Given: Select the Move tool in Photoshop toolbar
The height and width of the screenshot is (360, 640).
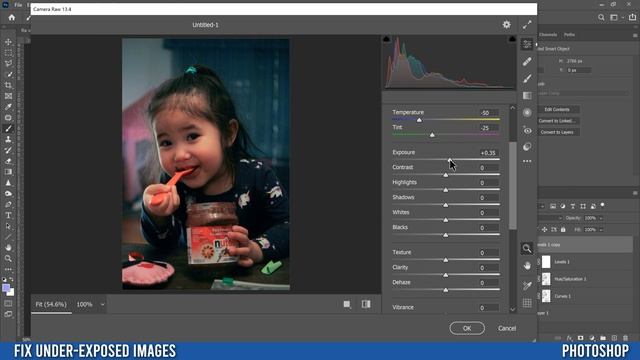Looking at the screenshot, I should point(8,42).
